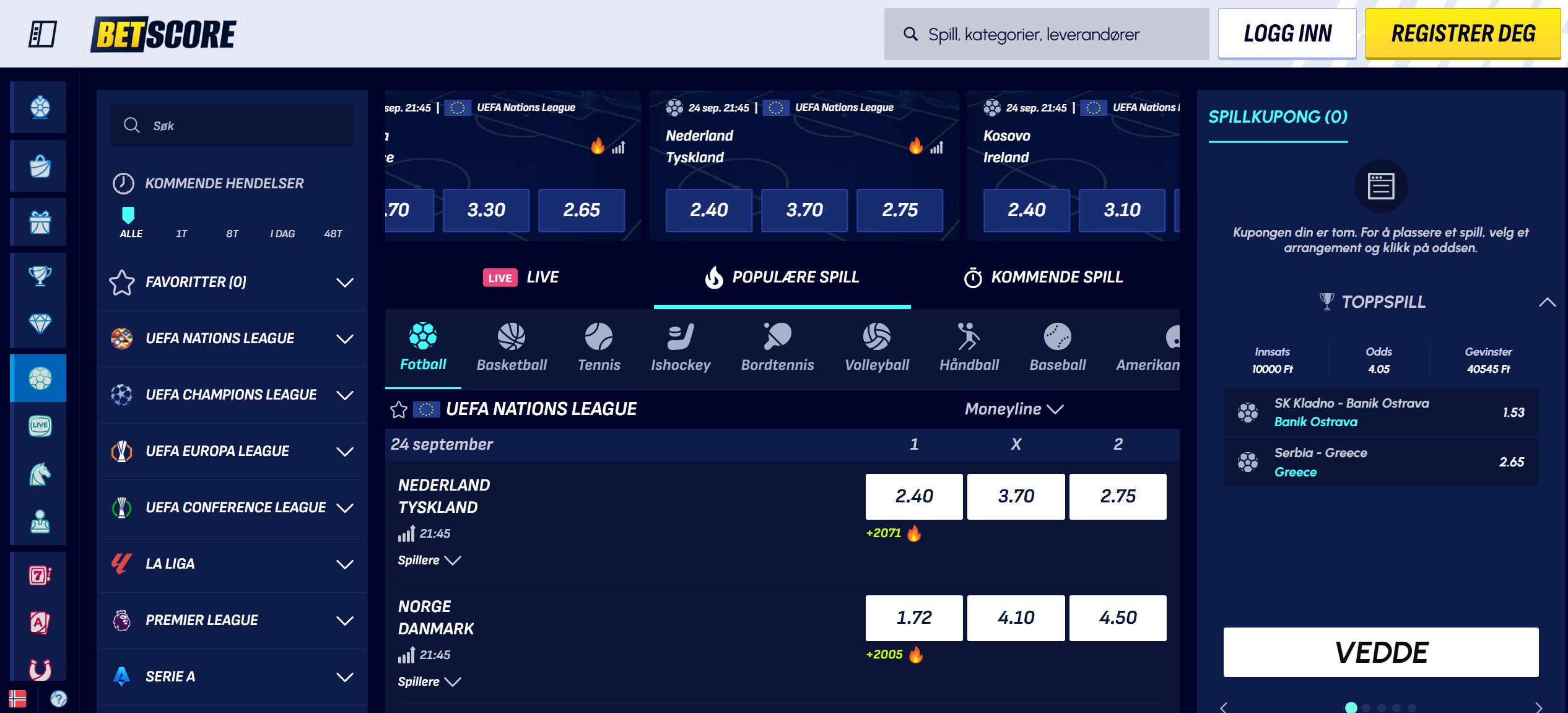Open the virtual sports player sidebar icon
Viewport: 1568px width, 713px height.
pyautogui.click(x=40, y=522)
